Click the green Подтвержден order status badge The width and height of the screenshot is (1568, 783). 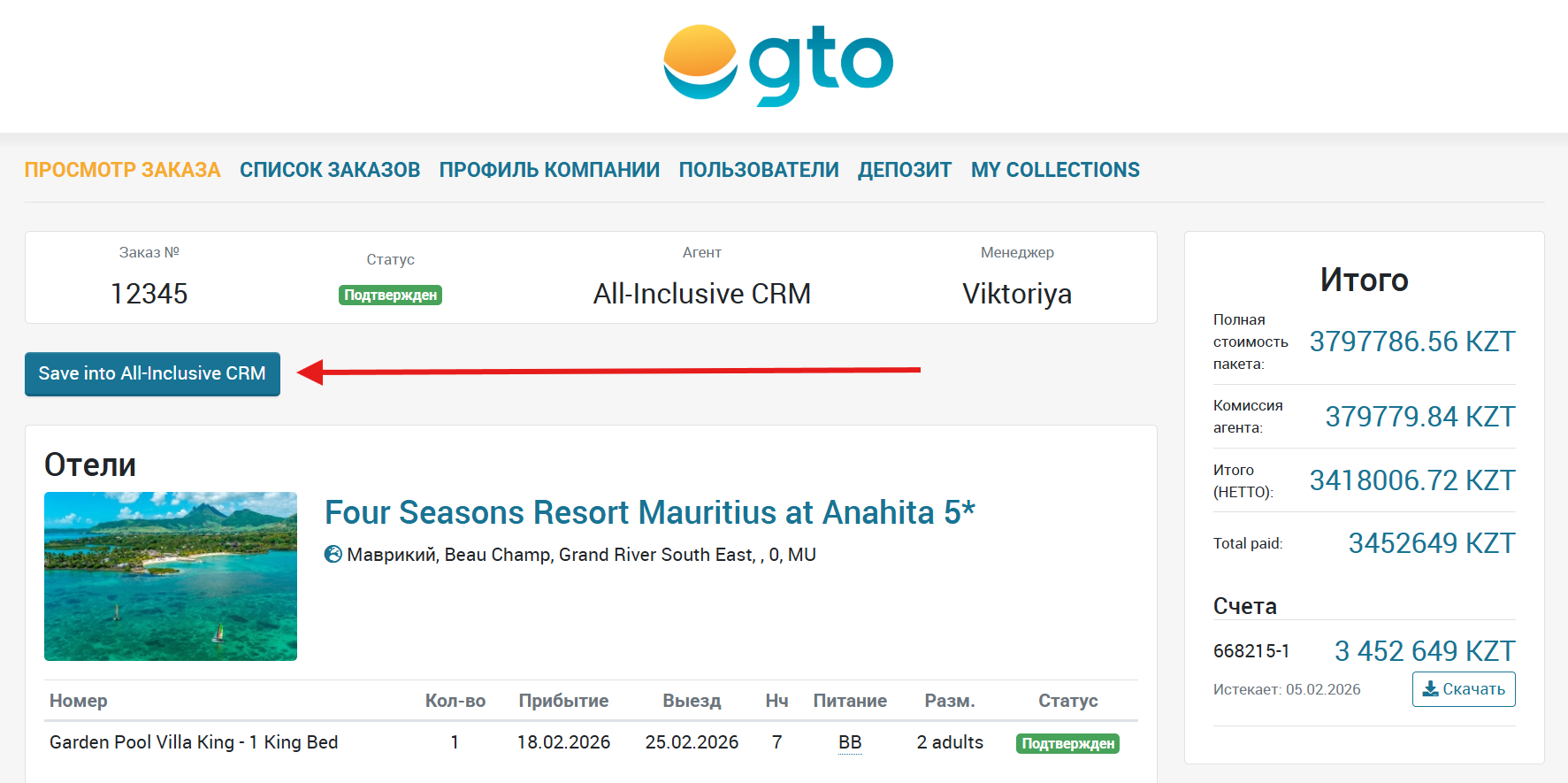390,295
